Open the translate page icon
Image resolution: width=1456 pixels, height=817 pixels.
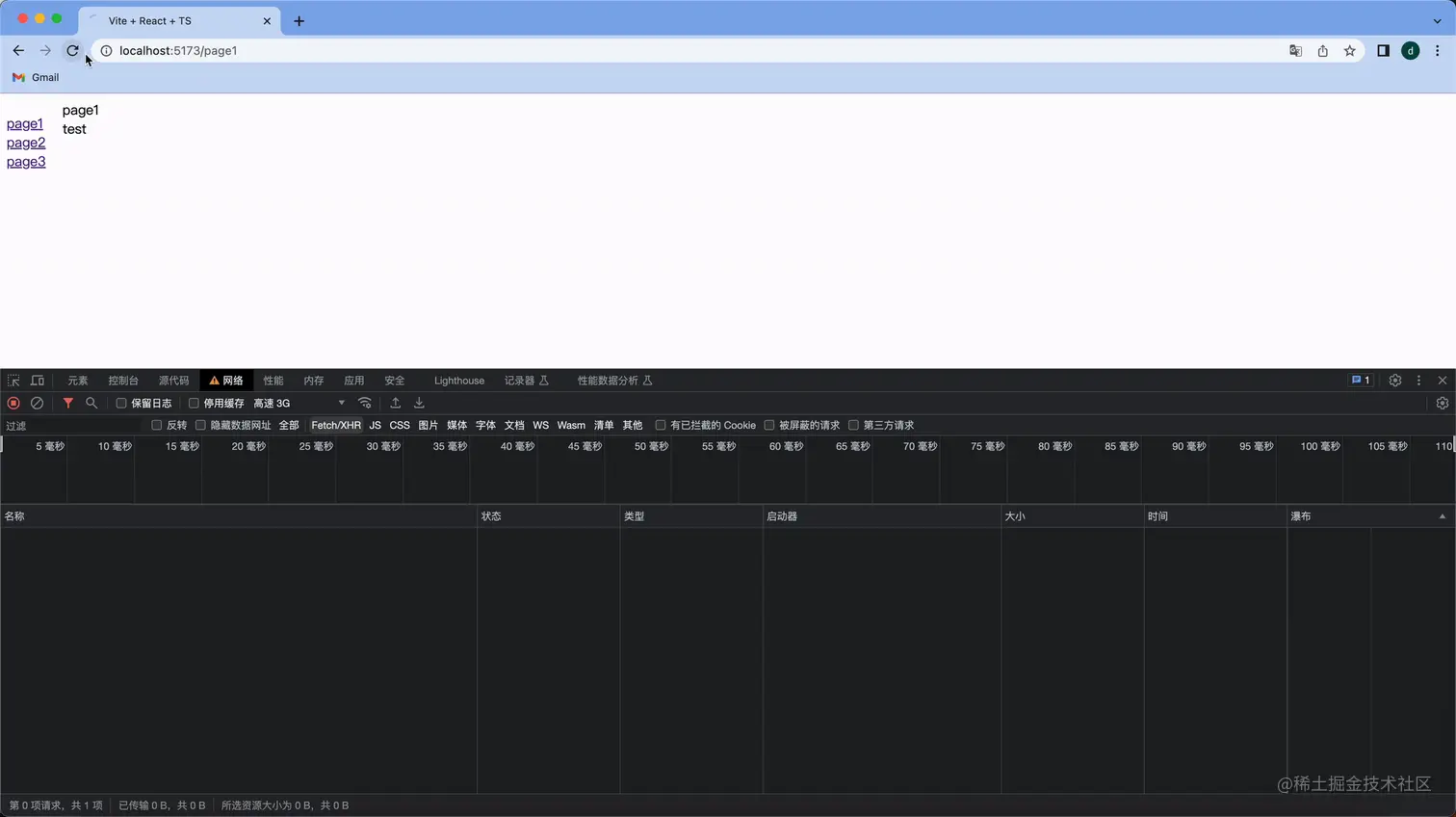click(x=1296, y=51)
